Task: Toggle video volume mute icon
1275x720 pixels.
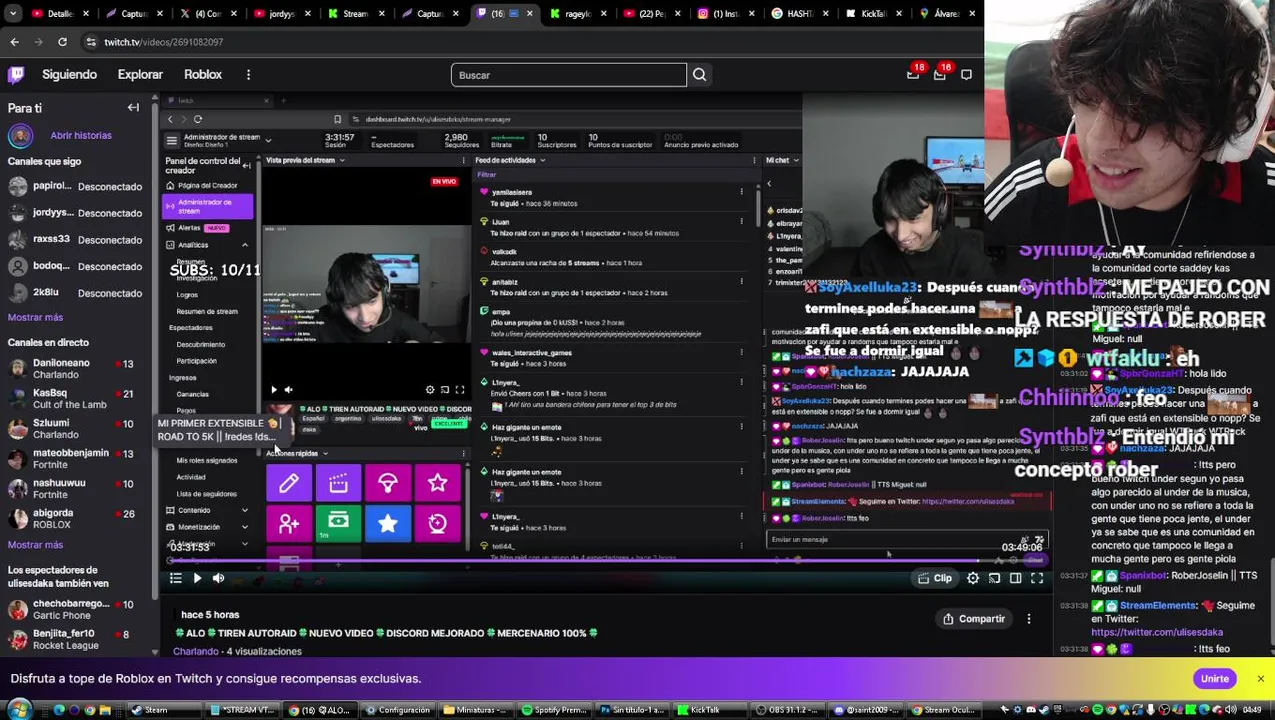Action: (218, 578)
